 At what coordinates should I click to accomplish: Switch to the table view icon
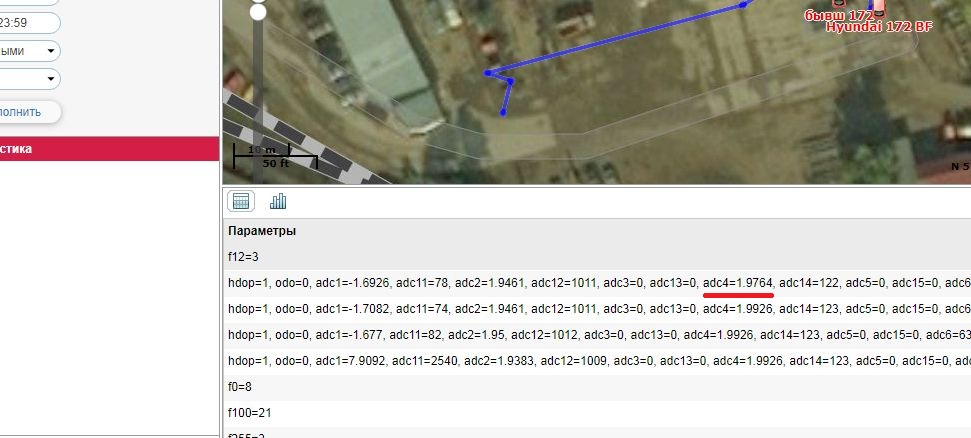point(240,201)
